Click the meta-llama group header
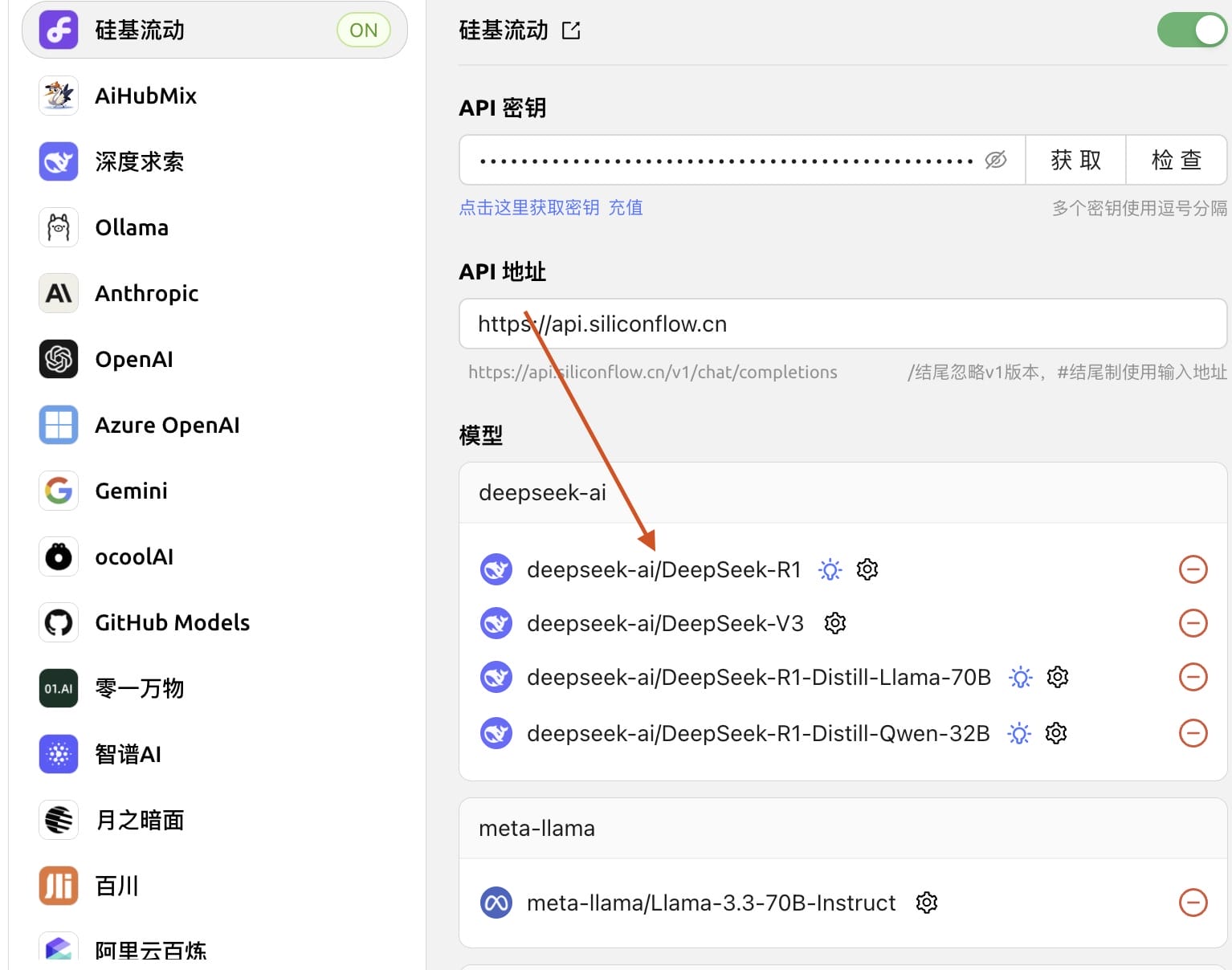Viewport: 1232px width, 970px height. pos(842,828)
